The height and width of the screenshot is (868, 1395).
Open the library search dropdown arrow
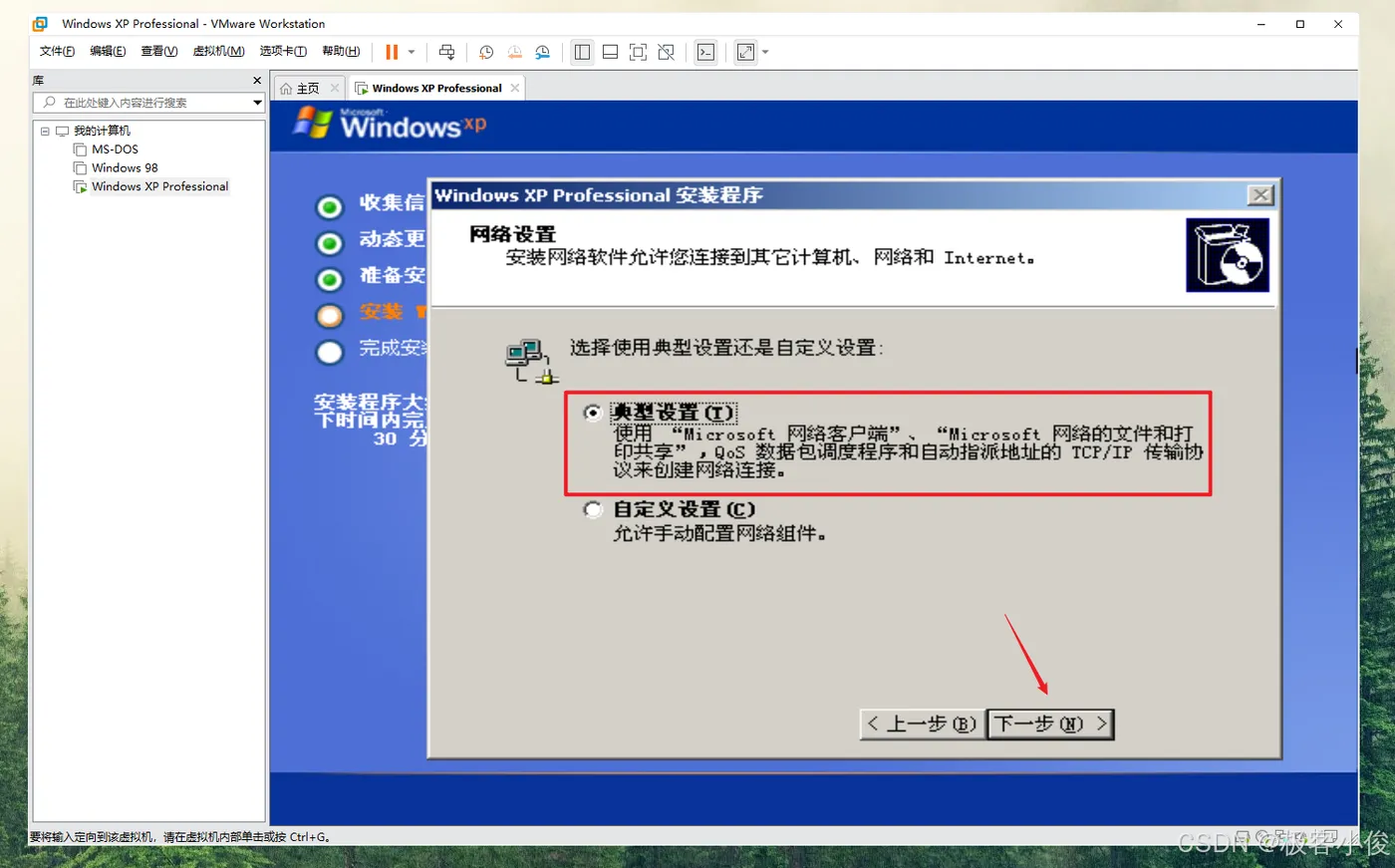pos(257,103)
